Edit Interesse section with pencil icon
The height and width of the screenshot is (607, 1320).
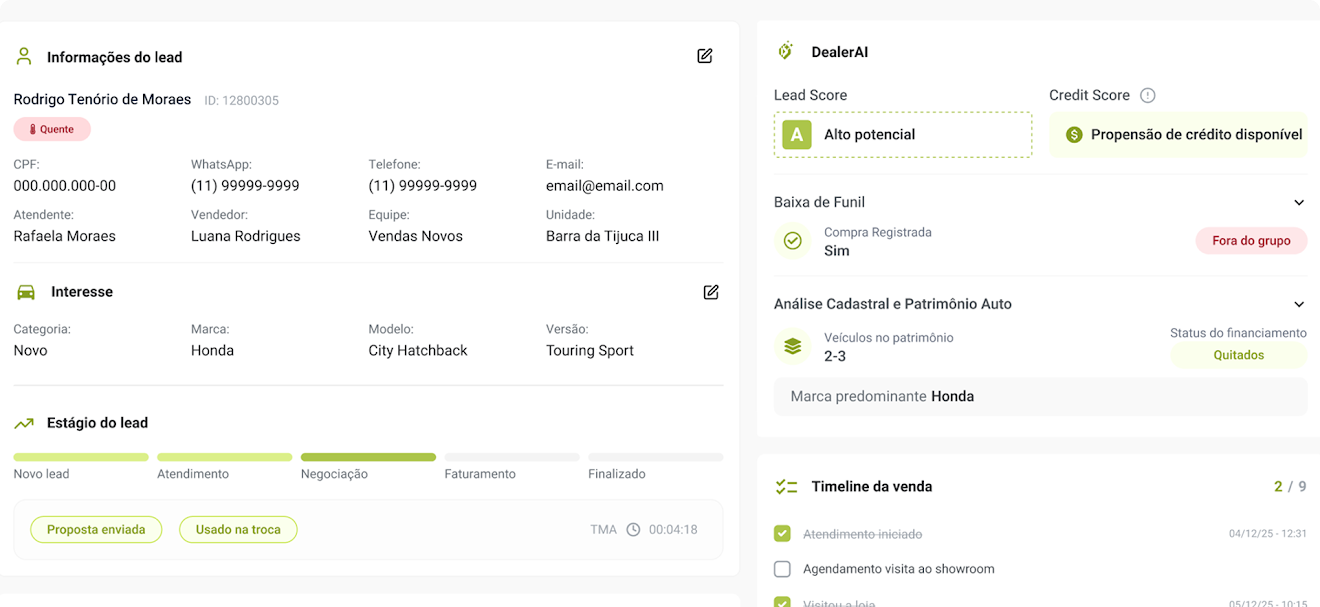pyautogui.click(x=711, y=292)
